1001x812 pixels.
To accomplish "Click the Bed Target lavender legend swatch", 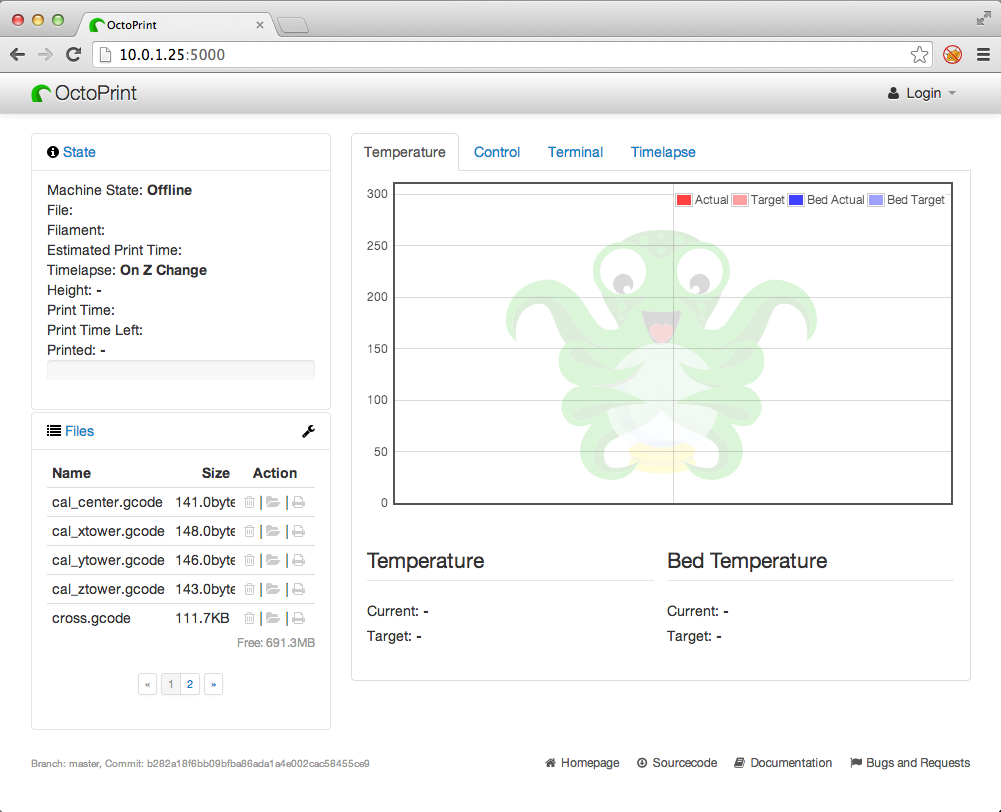I will pyautogui.click(x=876, y=200).
